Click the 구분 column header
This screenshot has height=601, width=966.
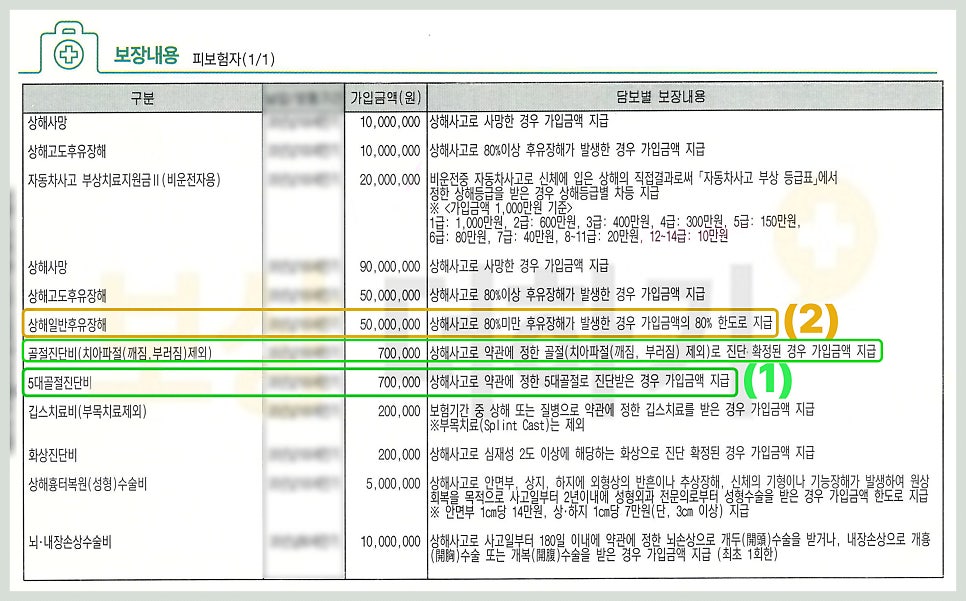pyautogui.click(x=143, y=97)
